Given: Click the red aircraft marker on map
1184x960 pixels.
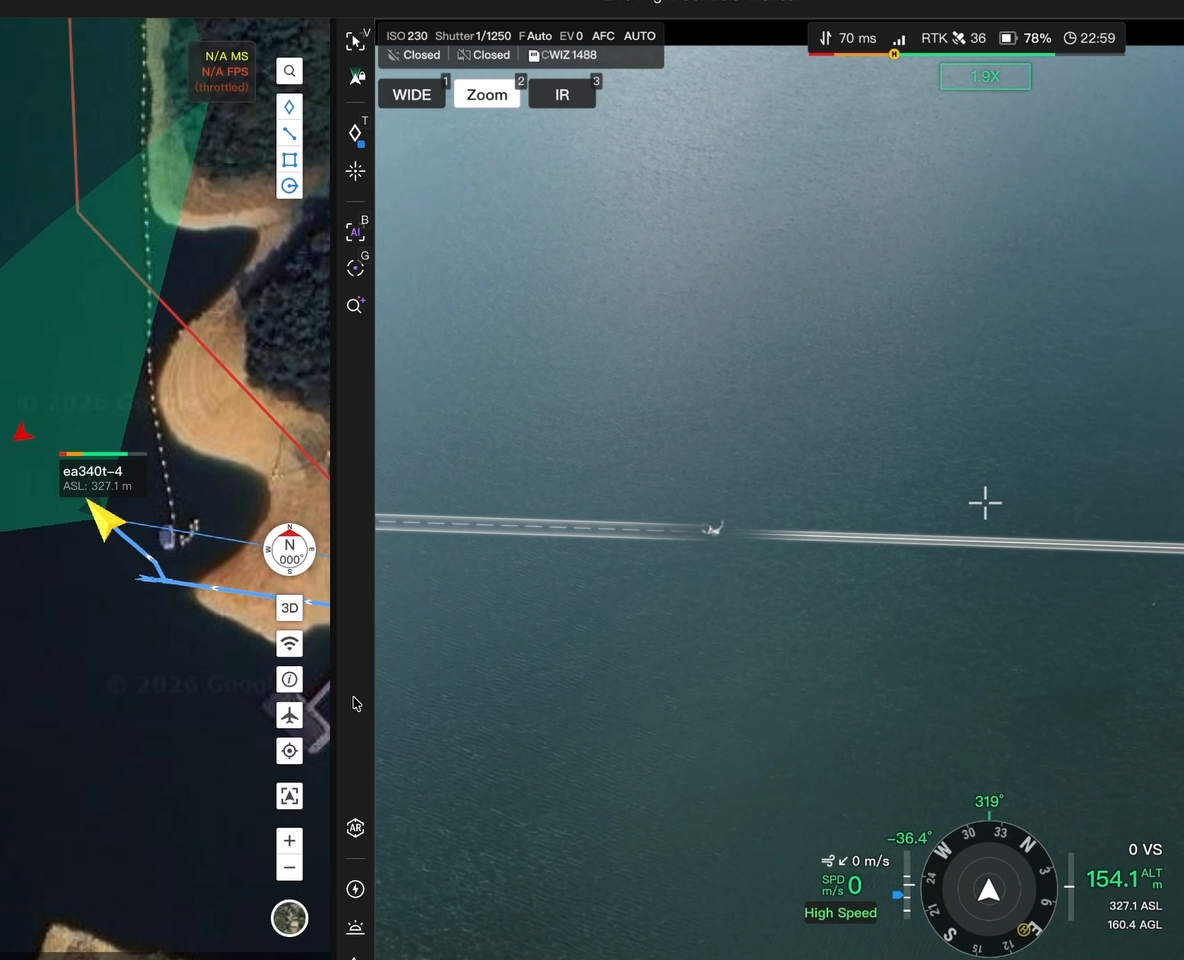Looking at the screenshot, I should 23,431.
